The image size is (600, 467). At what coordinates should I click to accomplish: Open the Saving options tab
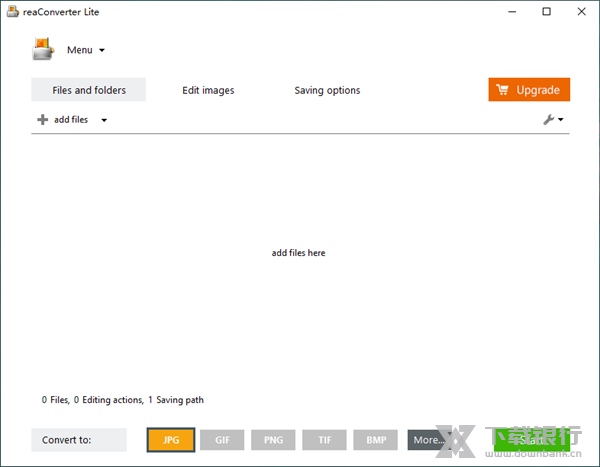click(x=327, y=90)
